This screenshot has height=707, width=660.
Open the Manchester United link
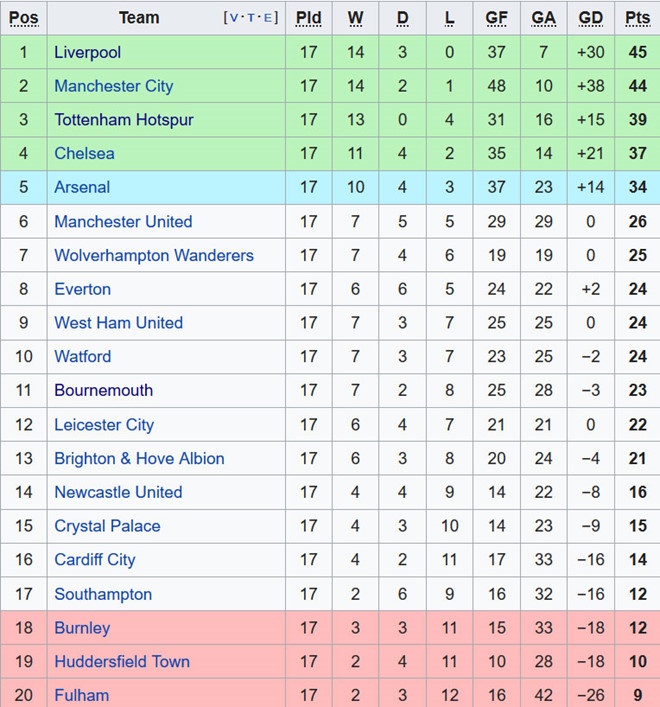pos(122,221)
